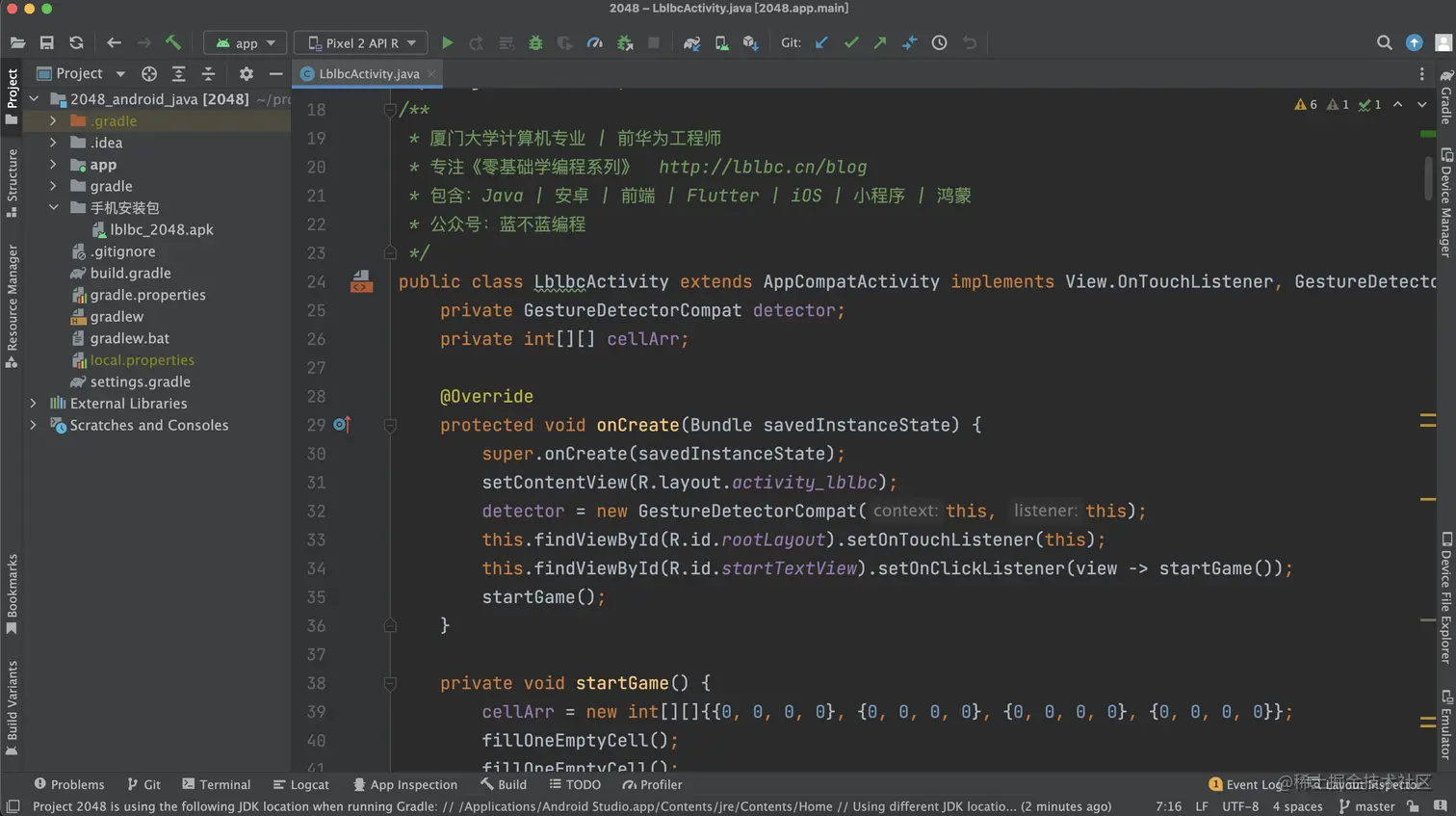Select the LblbcActivity.java editor tab
This screenshot has width=1456, height=816.
point(368,73)
